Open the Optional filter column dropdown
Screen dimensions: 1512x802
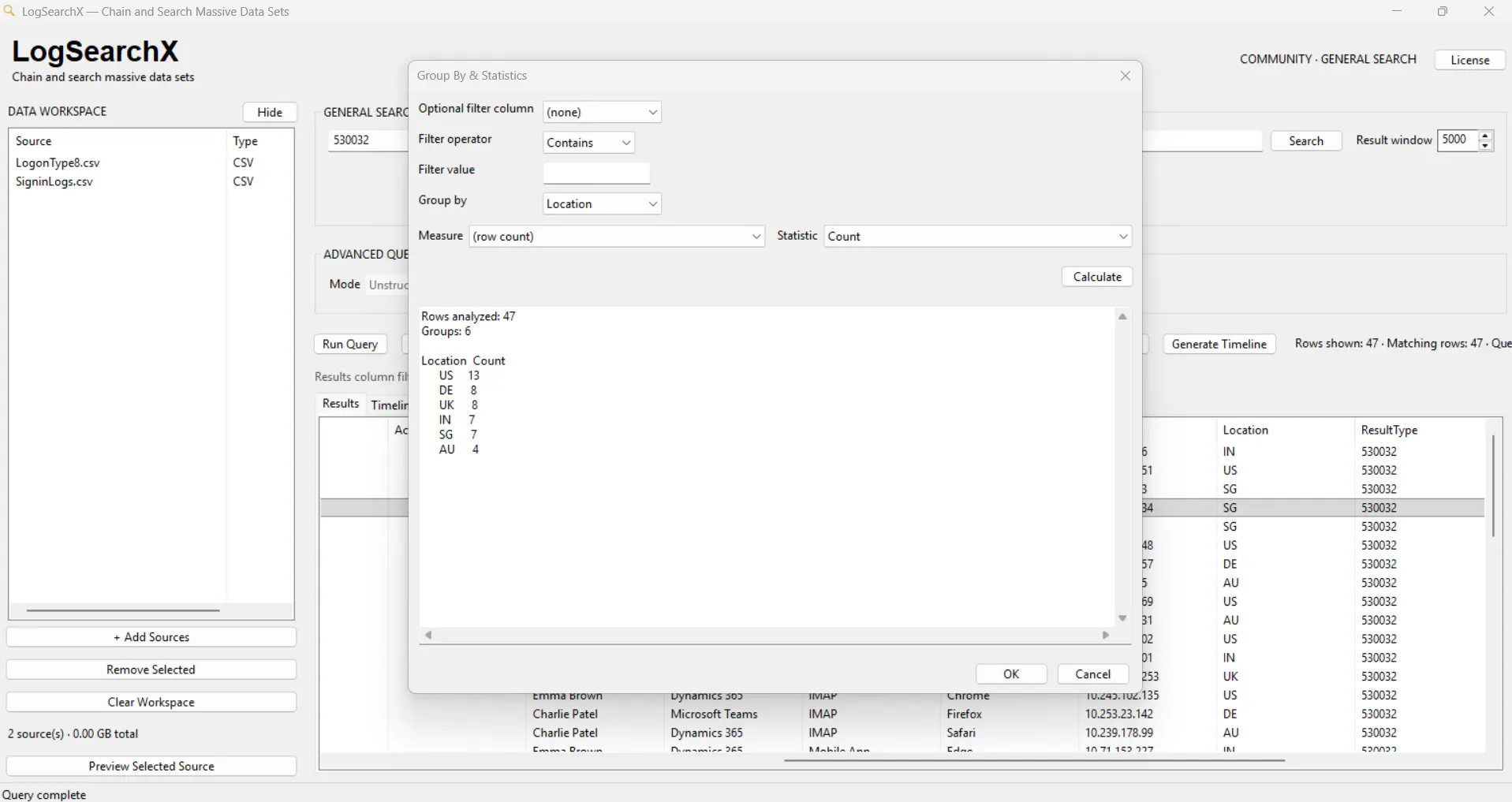(x=602, y=112)
